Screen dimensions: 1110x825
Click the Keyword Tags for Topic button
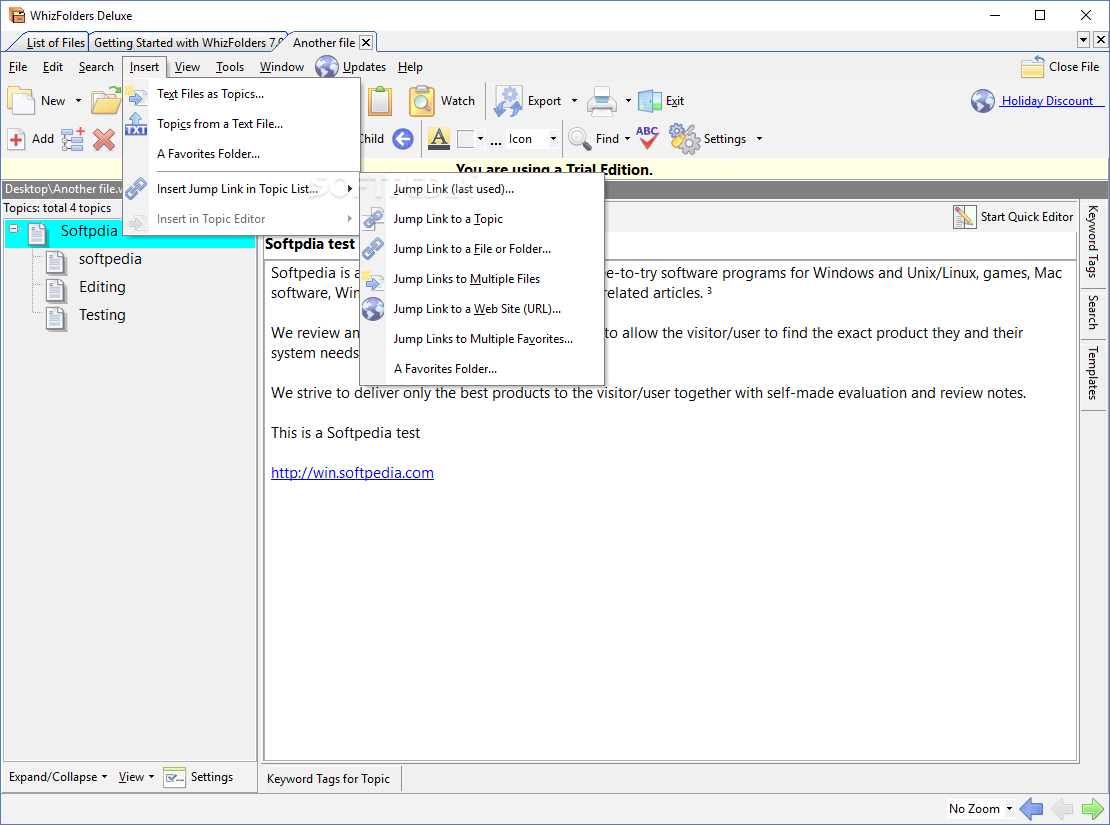coord(328,778)
